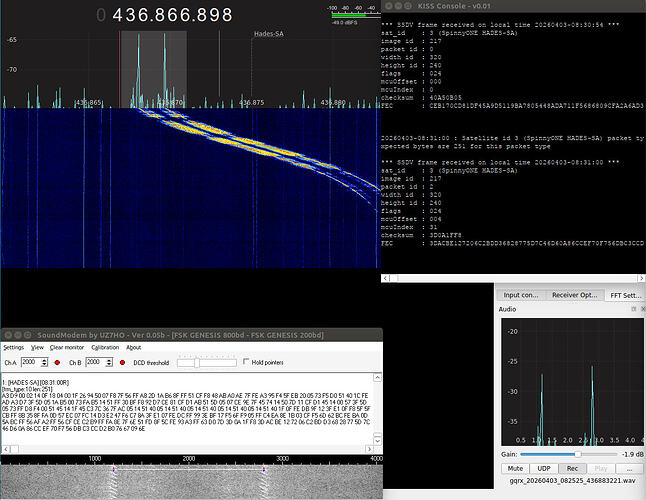Click 'checksum : 40A50B05' line in KISS Console
This screenshot has height=500, width=646.
click(x=421, y=98)
